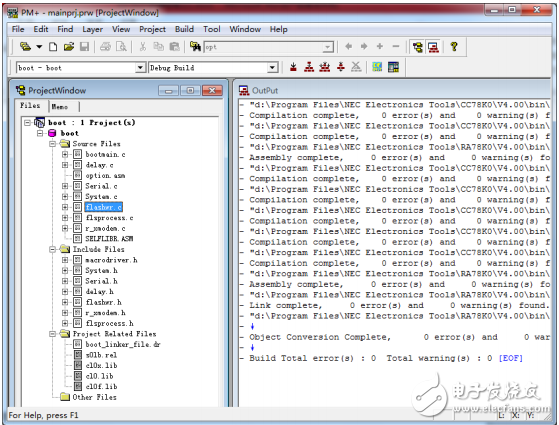This screenshot has height=425, width=559.
Task: Select SELFLIBR.ASM file
Action: (x=109, y=239)
